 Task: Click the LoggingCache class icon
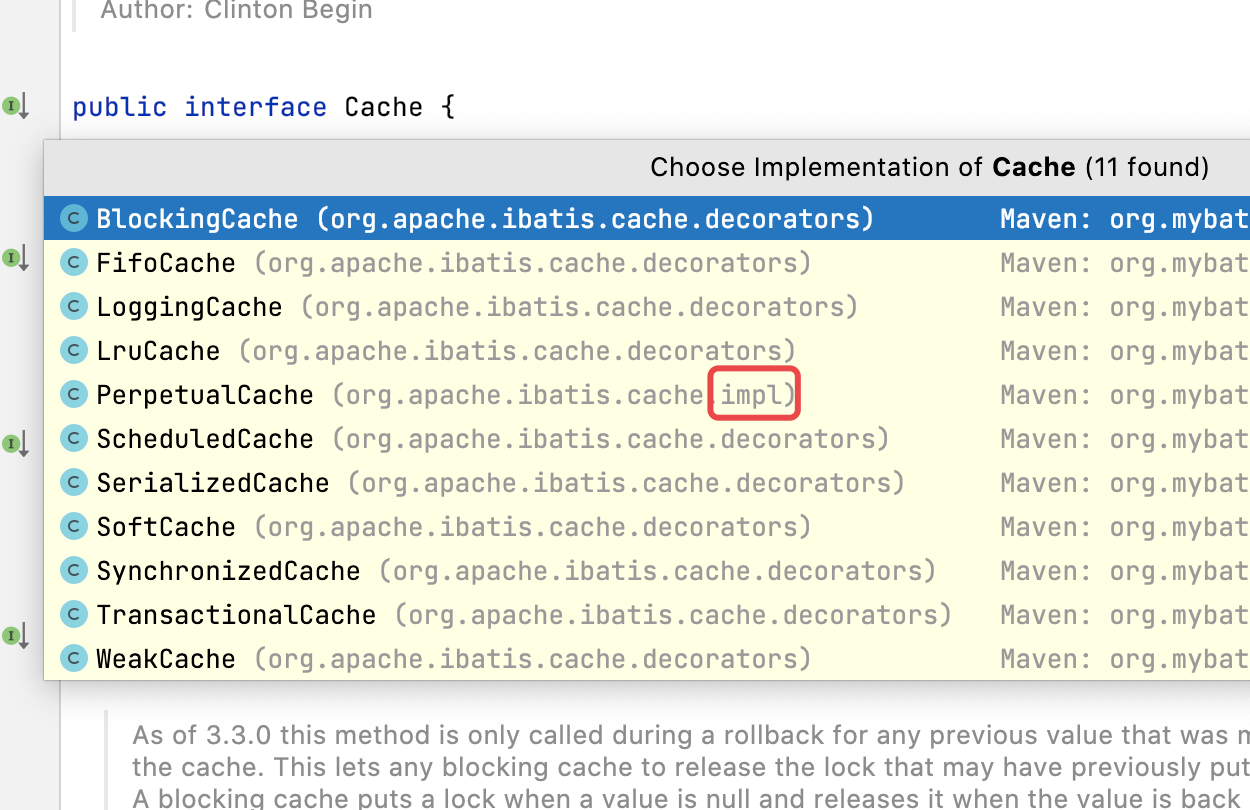73,307
